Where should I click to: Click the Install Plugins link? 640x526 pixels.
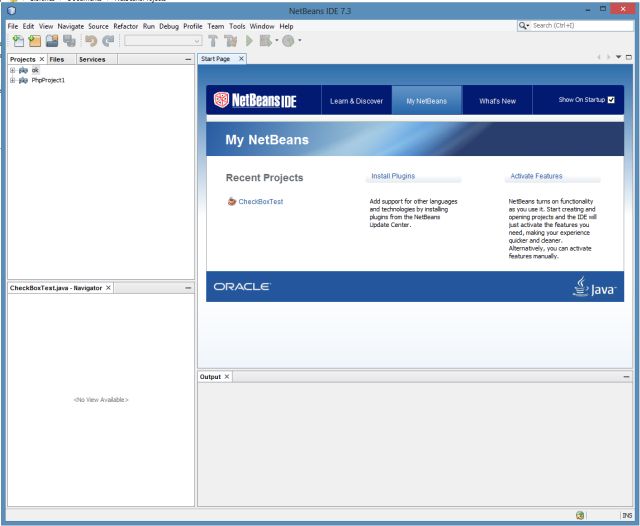393,176
